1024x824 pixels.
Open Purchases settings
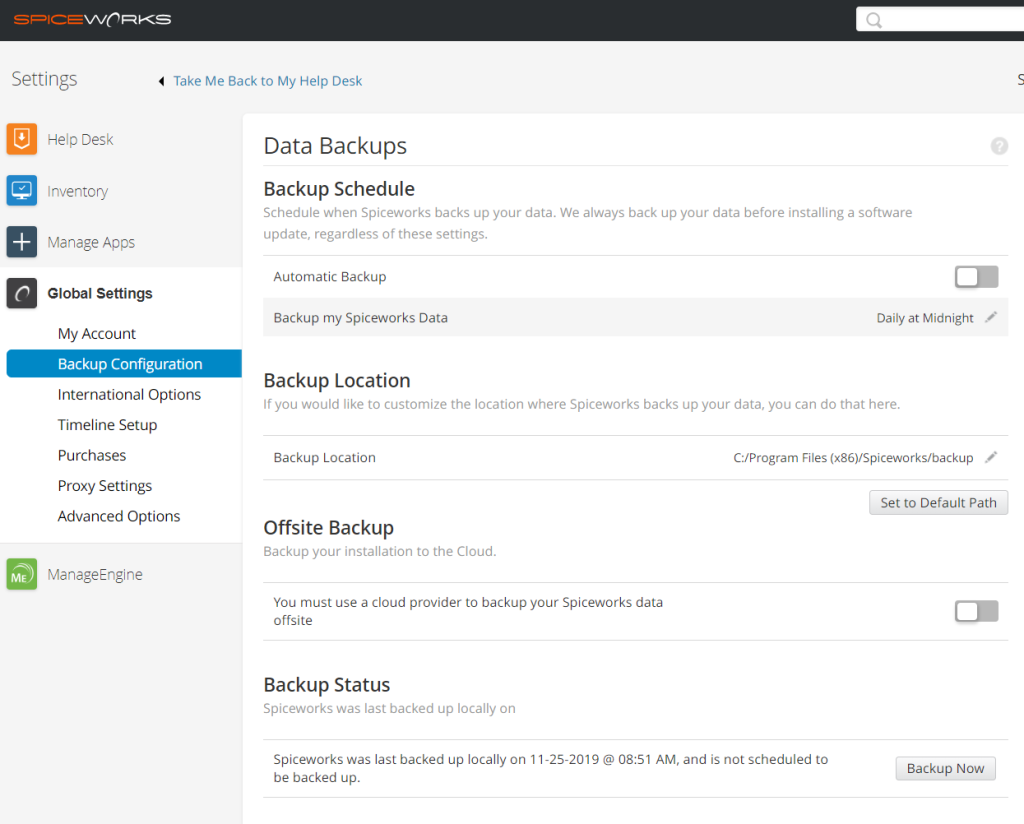[x=91, y=455]
